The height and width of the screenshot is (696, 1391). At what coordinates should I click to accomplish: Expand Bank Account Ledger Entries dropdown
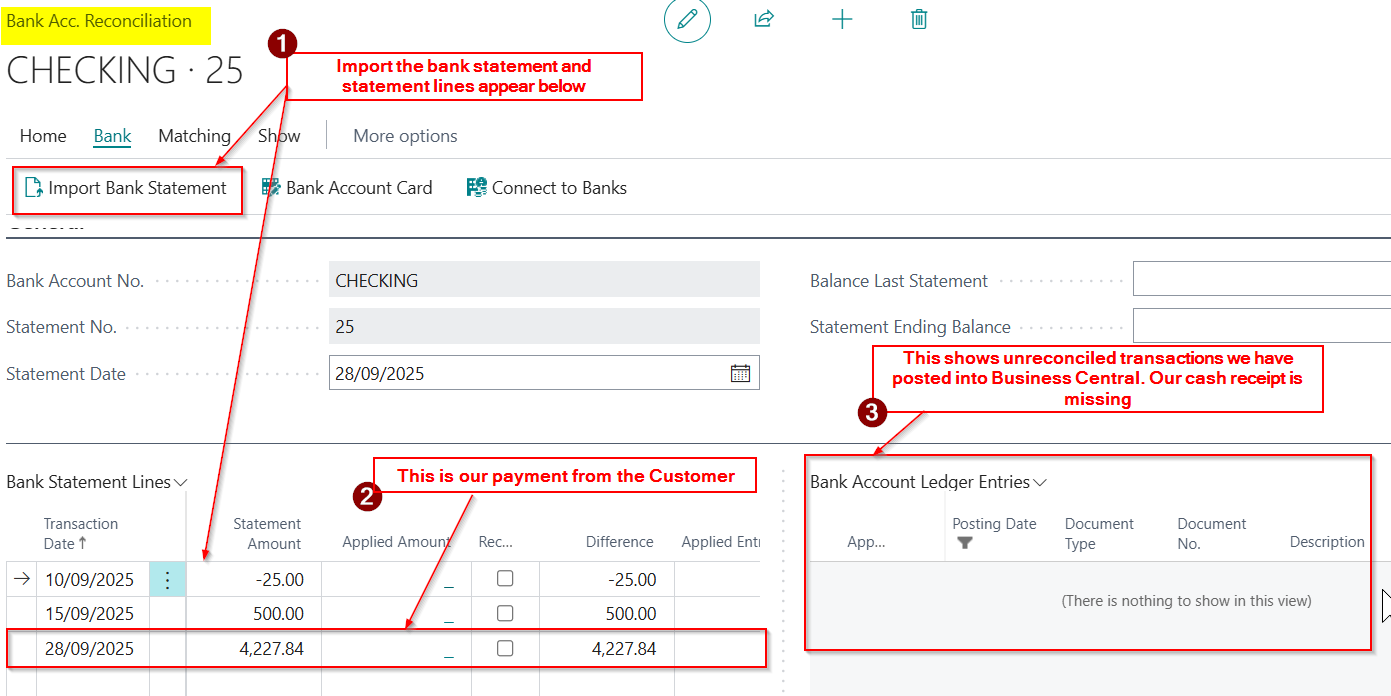point(1040,482)
